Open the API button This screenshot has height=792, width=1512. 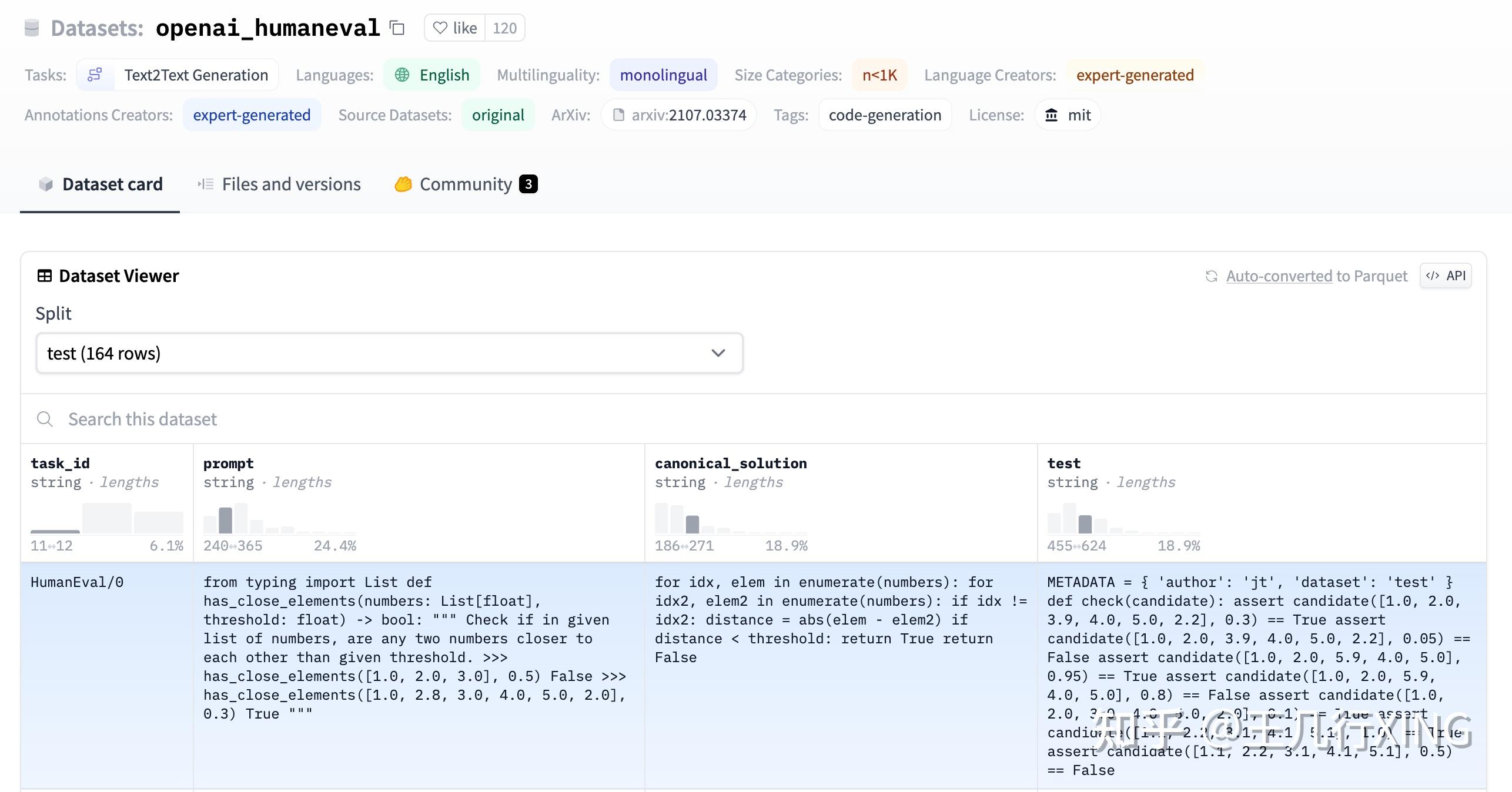click(x=1446, y=276)
